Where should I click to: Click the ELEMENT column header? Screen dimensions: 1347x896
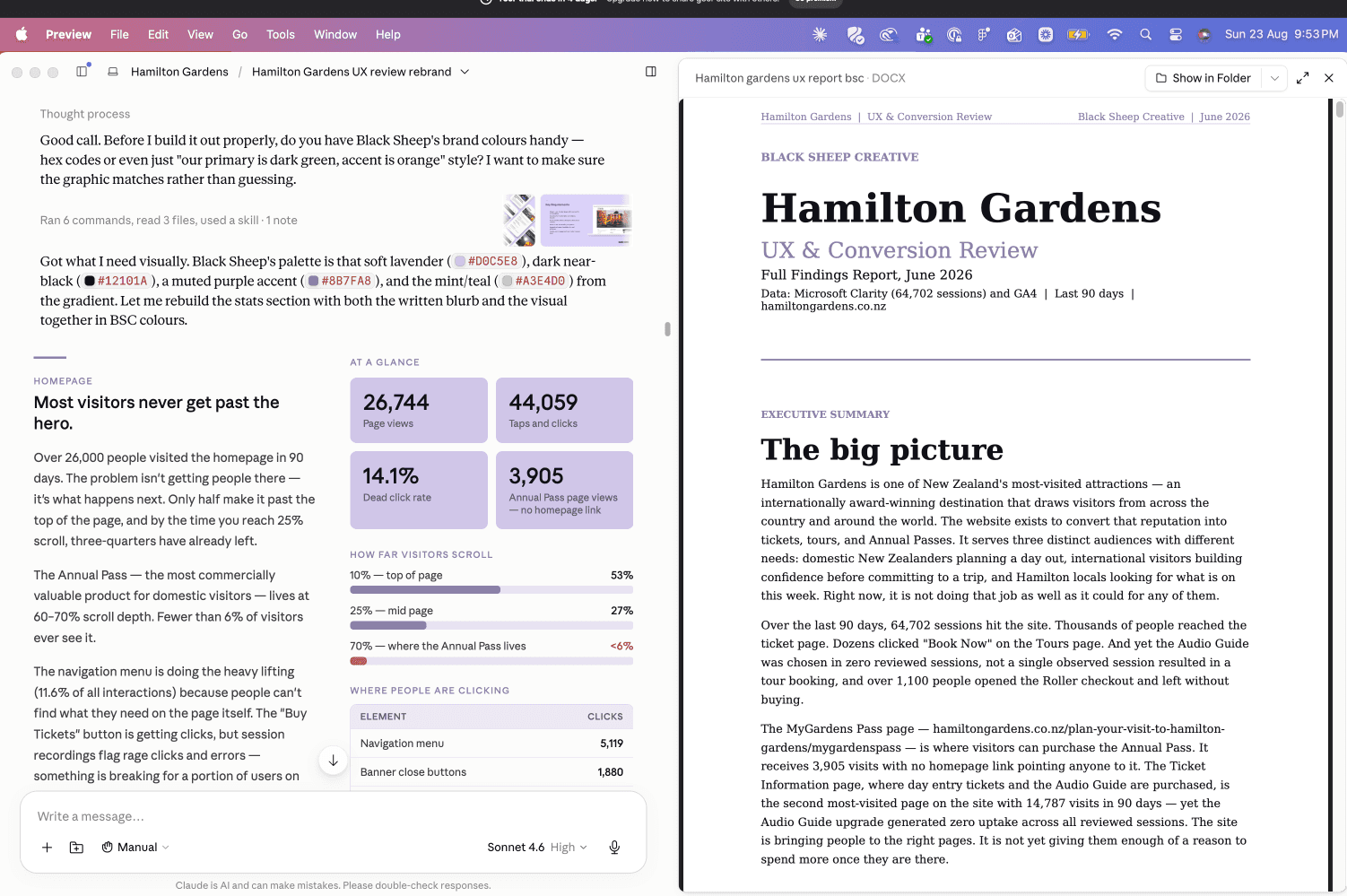[383, 717]
